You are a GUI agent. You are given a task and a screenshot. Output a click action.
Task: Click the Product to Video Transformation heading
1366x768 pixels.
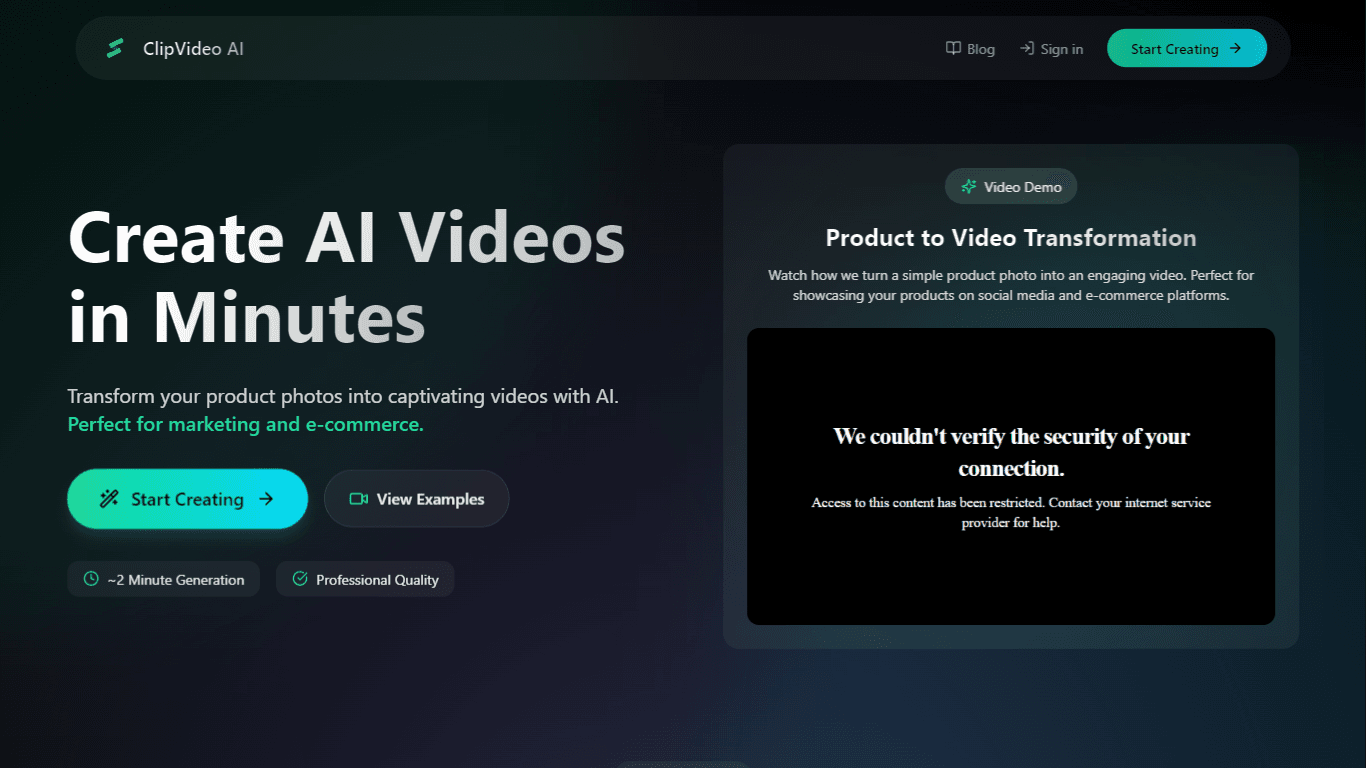point(1011,238)
